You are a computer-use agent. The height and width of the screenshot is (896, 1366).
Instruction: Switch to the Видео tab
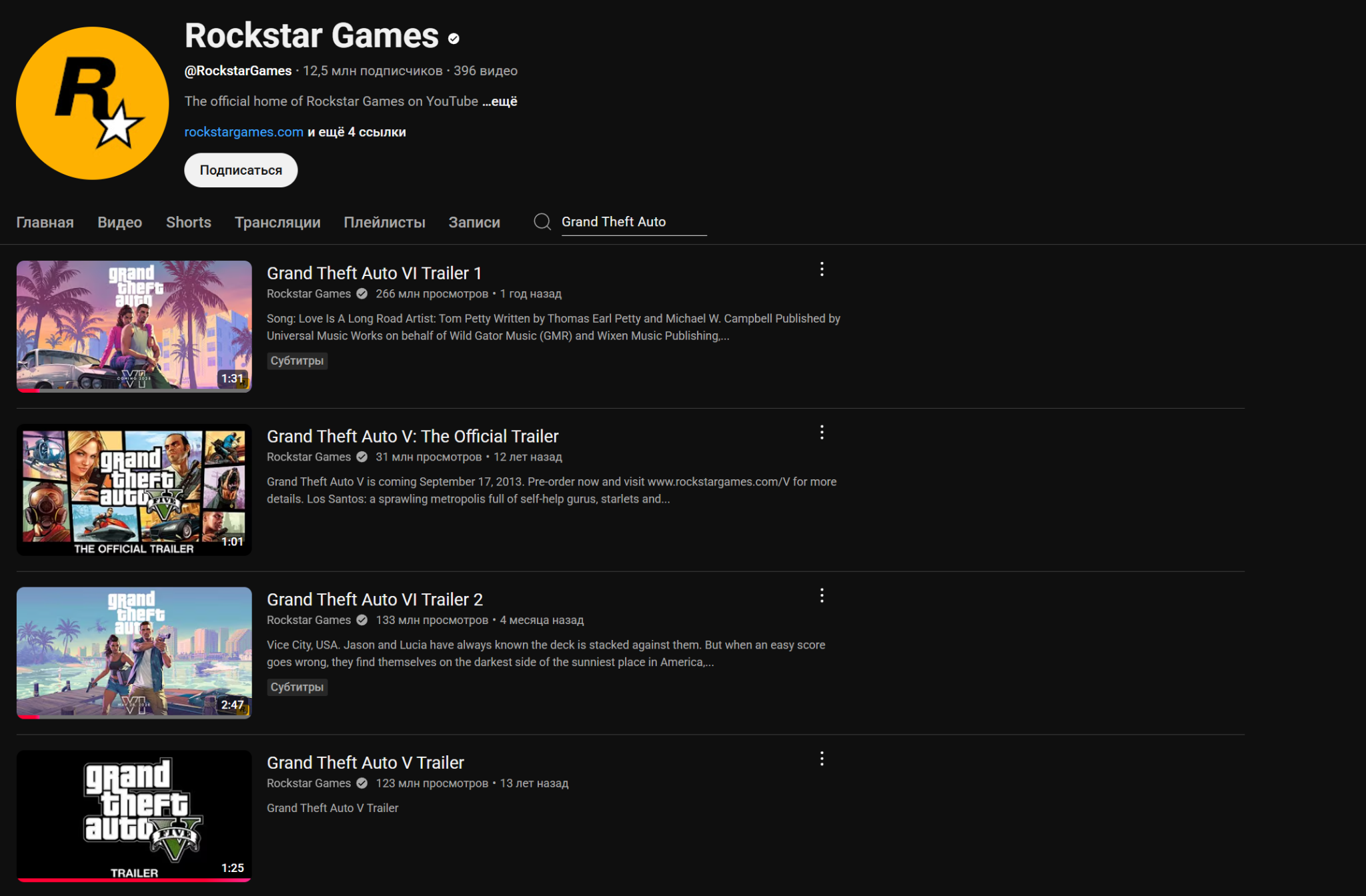pos(119,223)
